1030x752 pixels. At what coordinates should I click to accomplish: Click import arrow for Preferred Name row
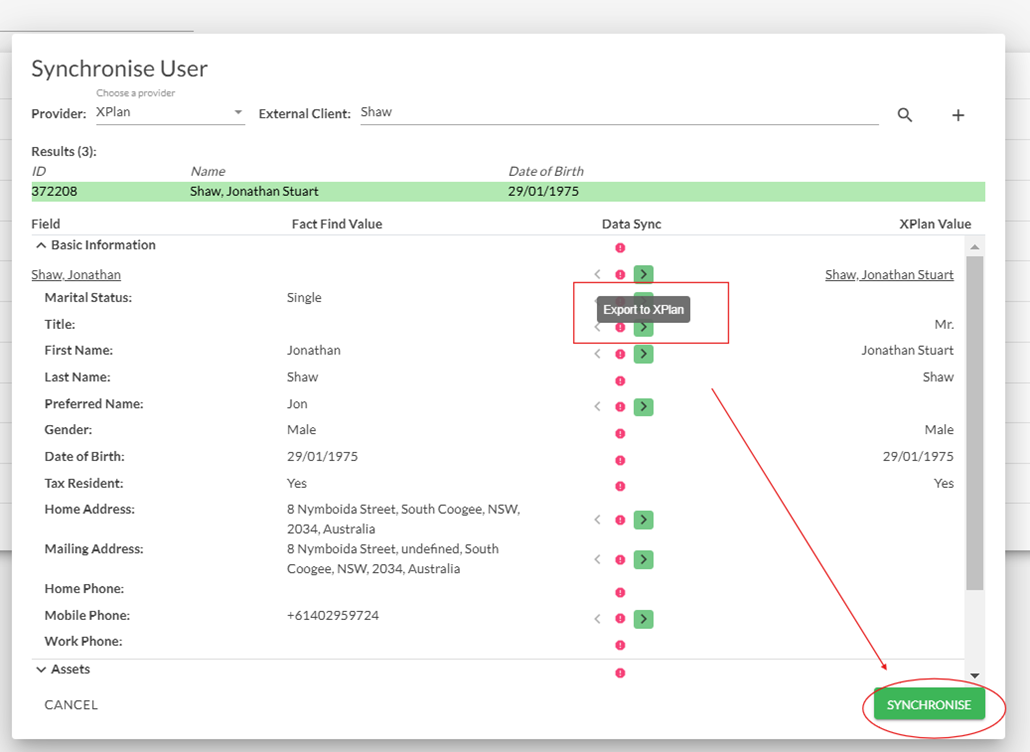[x=597, y=407]
